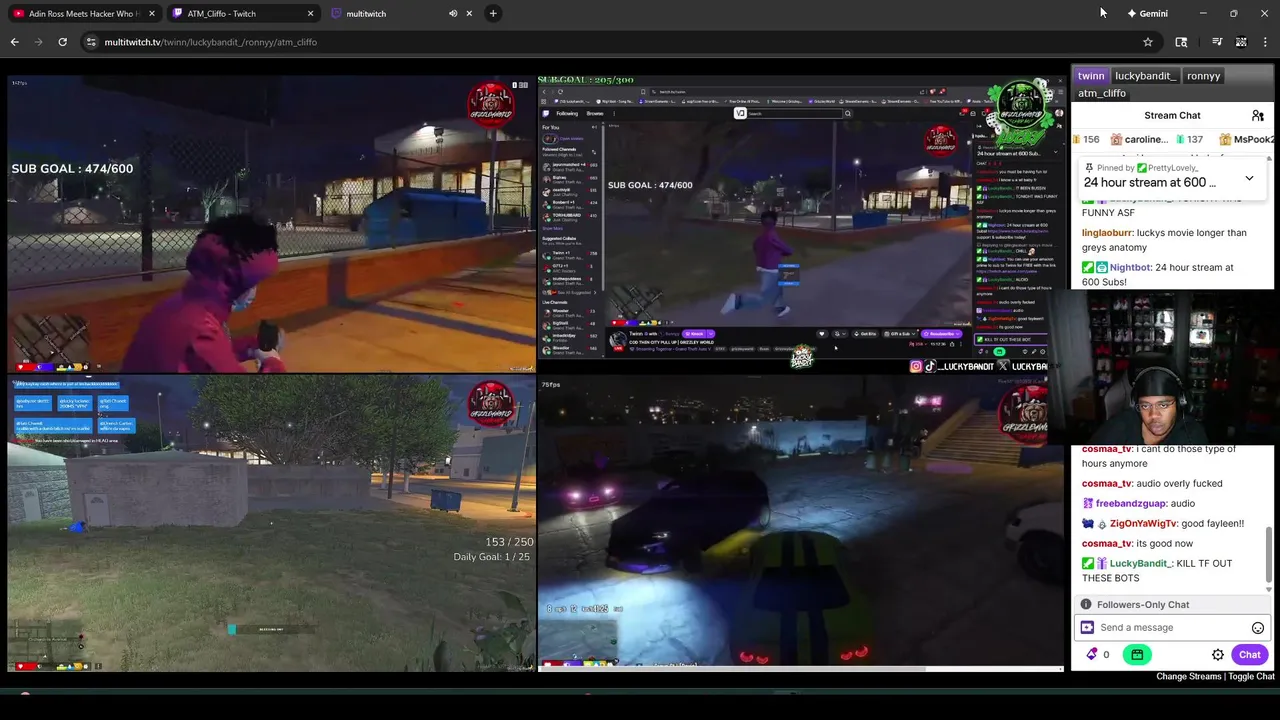Bookmark this page with the star icon

(x=1148, y=42)
